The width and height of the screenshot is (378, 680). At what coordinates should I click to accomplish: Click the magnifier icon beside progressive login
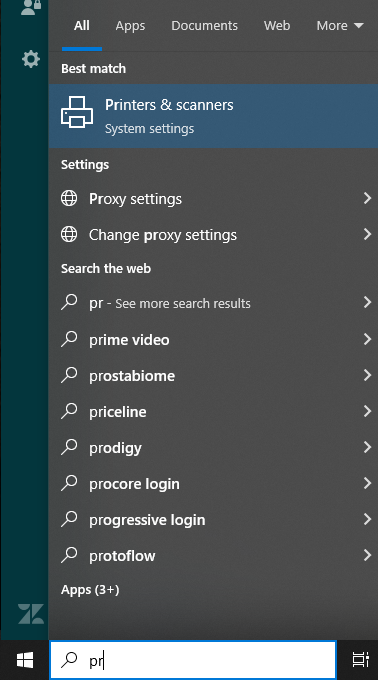[69, 519]
